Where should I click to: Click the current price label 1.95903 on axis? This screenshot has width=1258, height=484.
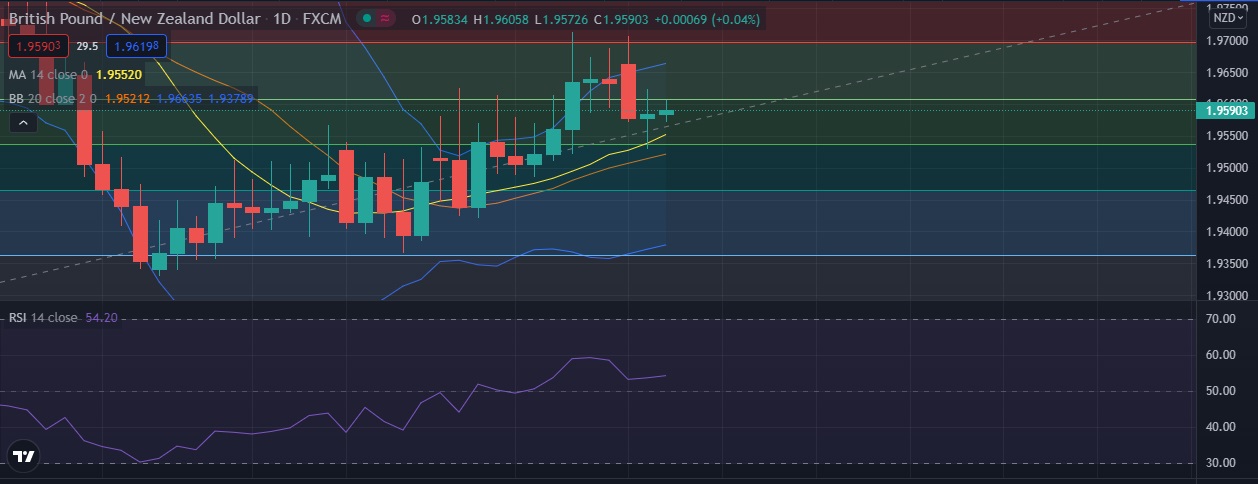pos(1224,110)
